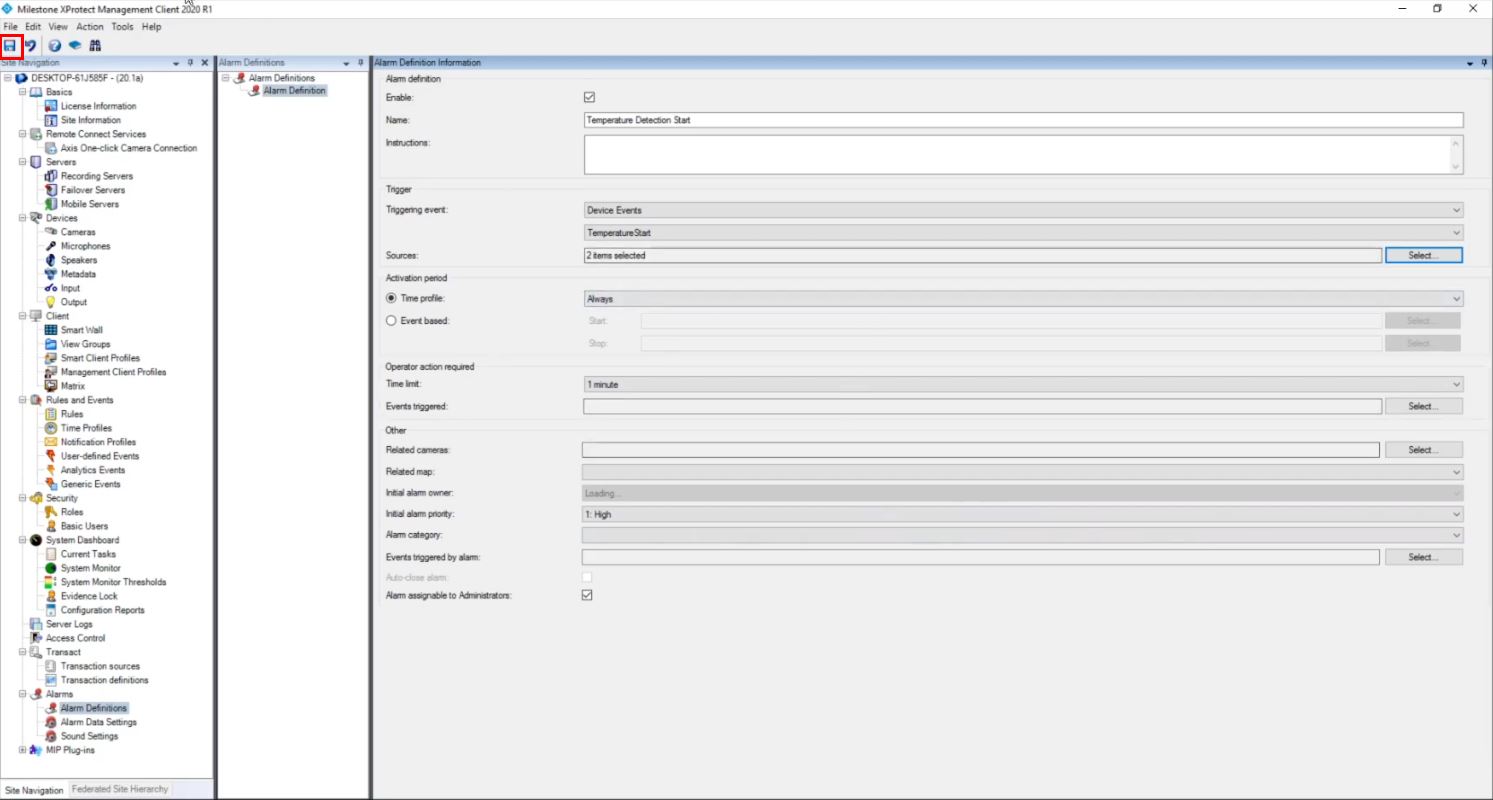The image size is (1493, 800).
Task: Open the View menu
Action: (58, 27)
